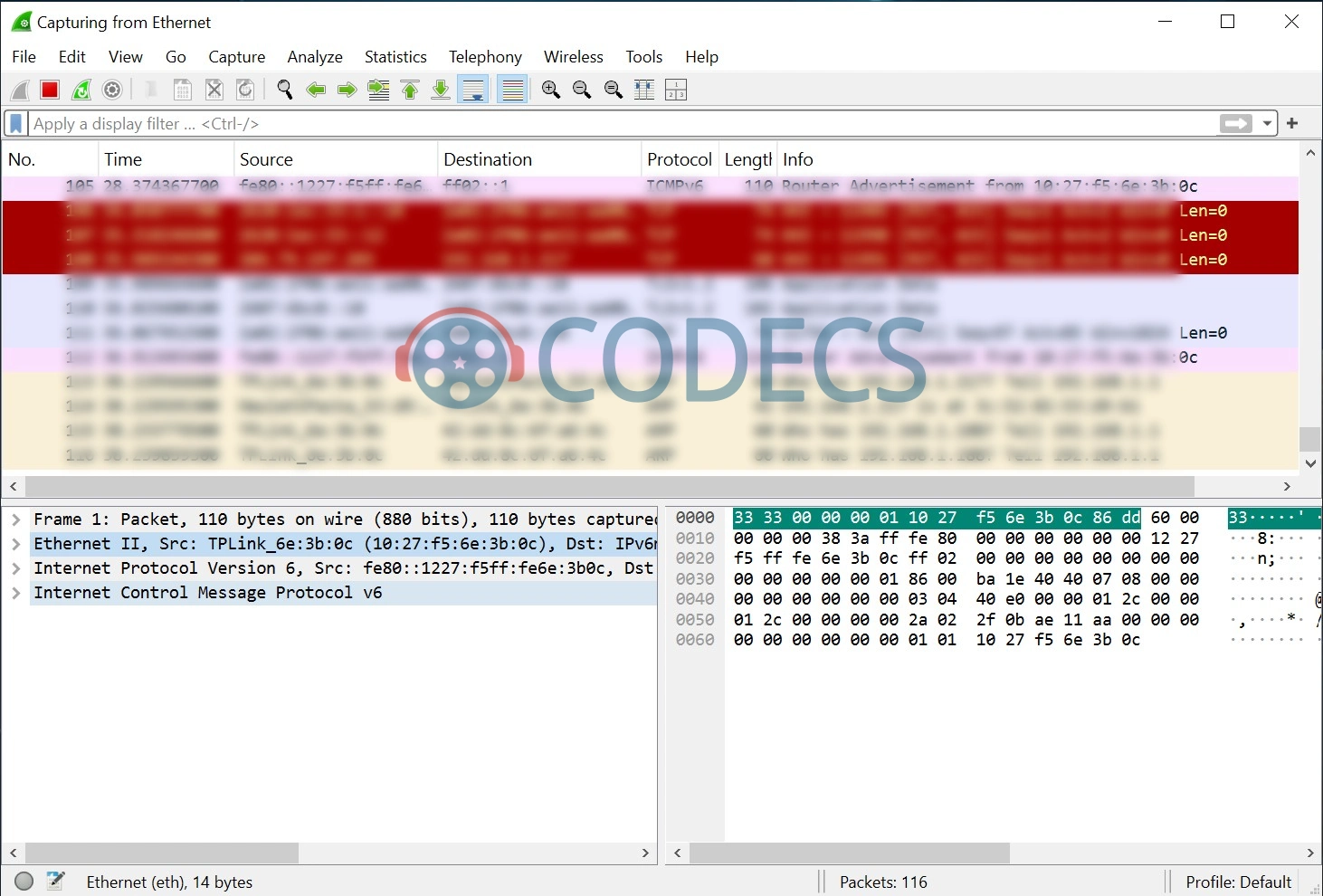1323x896 pixels.
Task: Expand the Ethernet II tree node
Action: pyautogui.click(x=16, y=544)
